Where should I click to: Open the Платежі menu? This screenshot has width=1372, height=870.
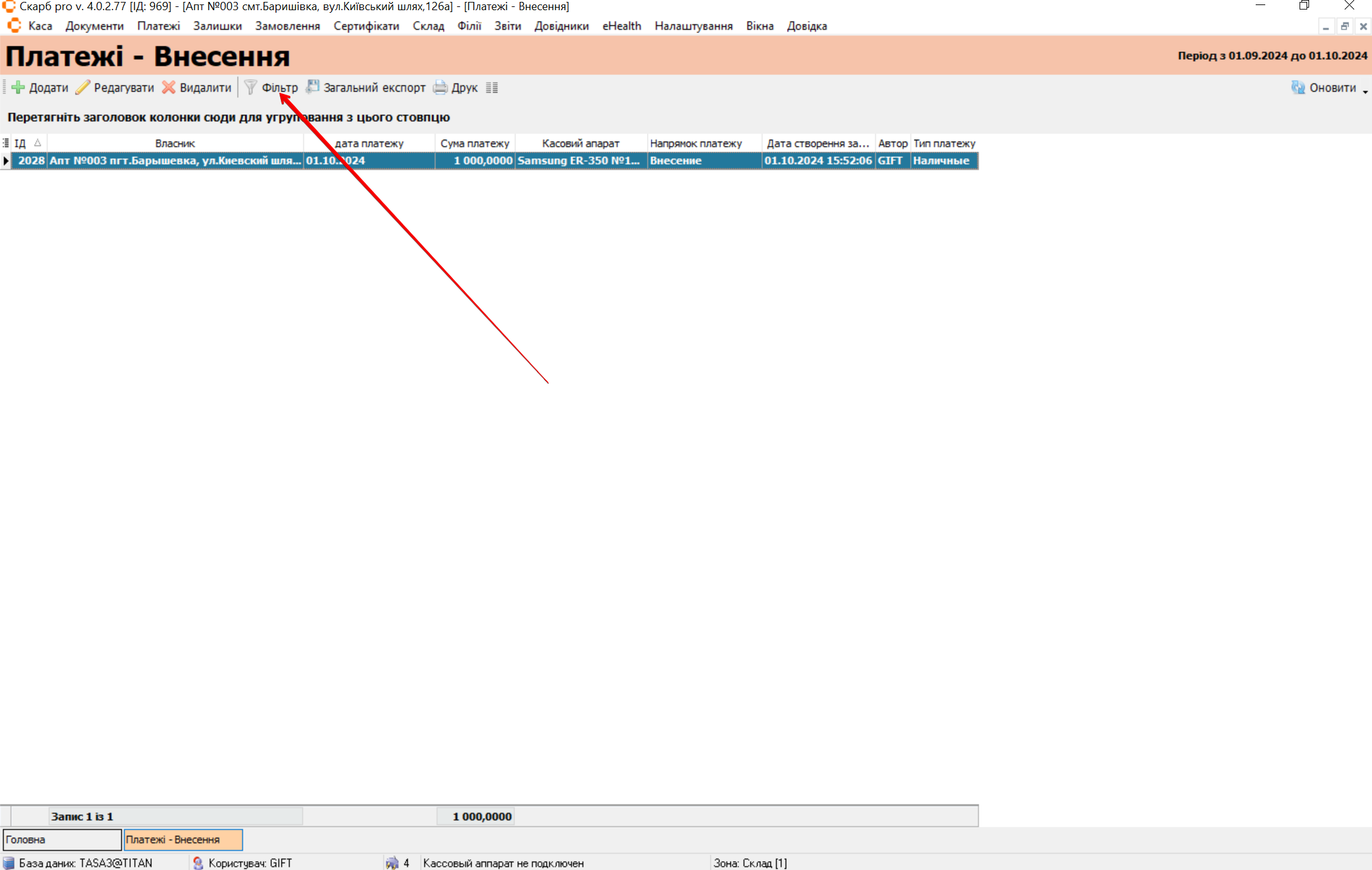(x=158, y=26)
